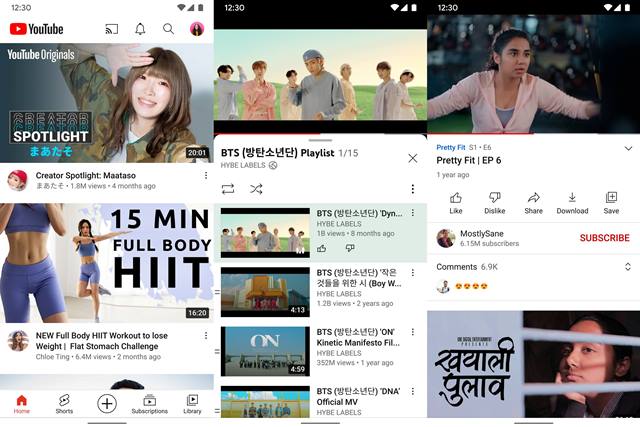Viewport: 640px width, 427px height.
Task: Share the Pretty Fit video
Action: tap(533, 203)
